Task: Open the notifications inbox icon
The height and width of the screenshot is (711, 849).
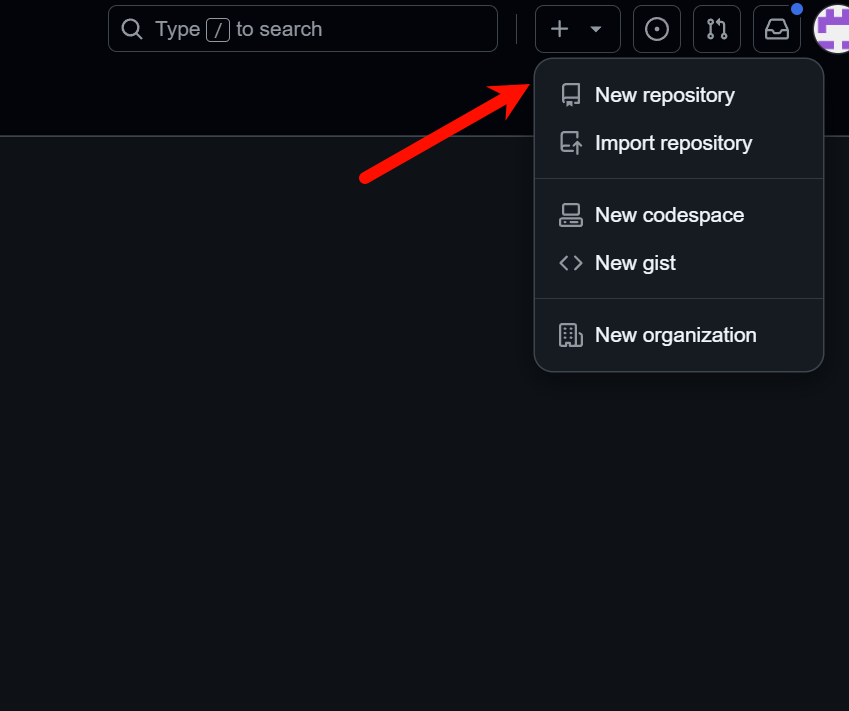Action: (777, 29)
